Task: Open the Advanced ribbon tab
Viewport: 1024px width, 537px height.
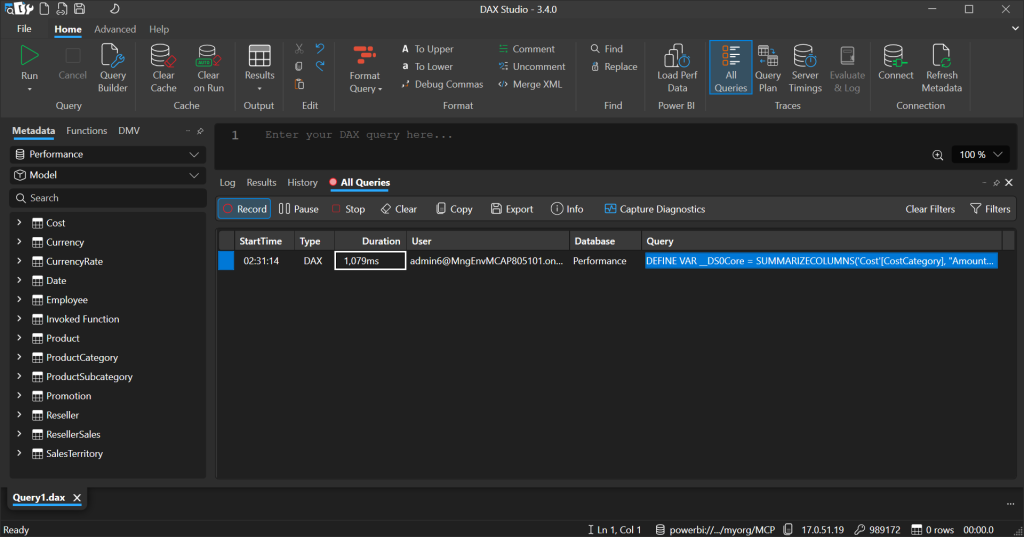Action: (115, 29)
